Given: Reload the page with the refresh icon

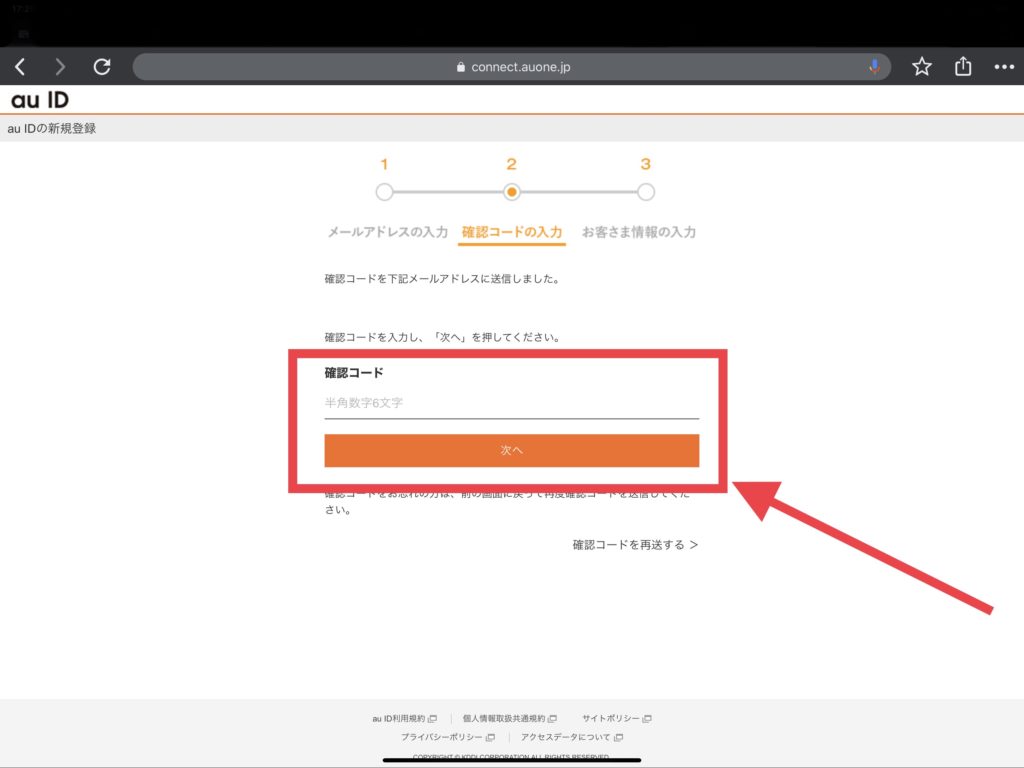Looking at the screenshot, I should click(102, 67).
